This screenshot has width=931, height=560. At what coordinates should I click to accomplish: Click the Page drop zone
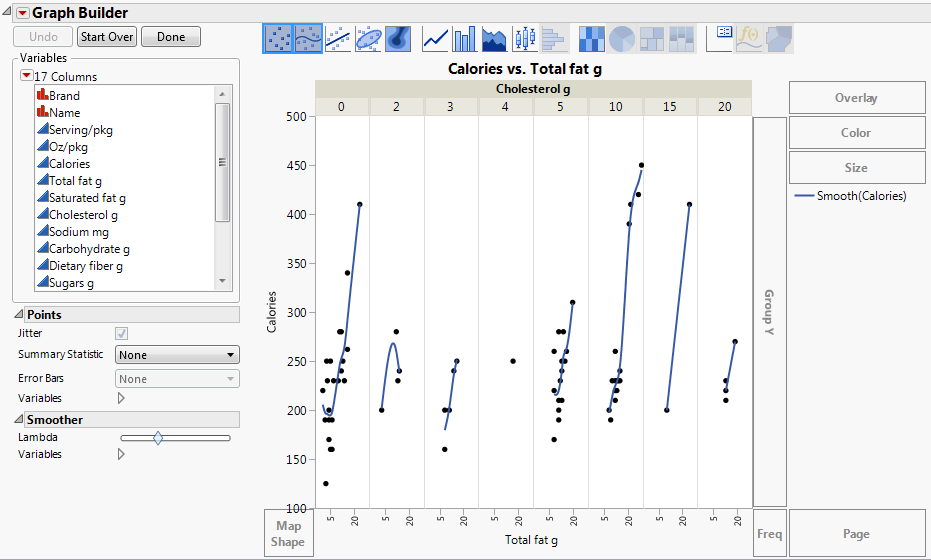pos(857,533)
